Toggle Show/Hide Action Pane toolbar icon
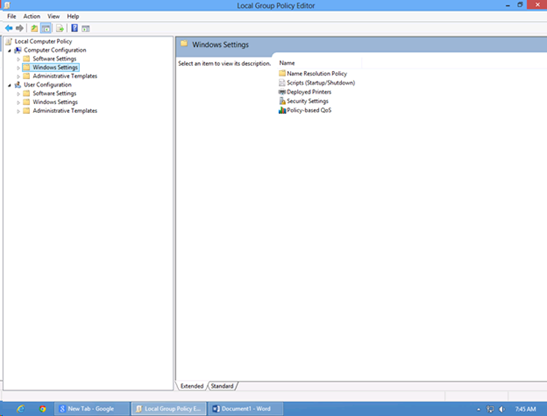The width and height of the screenshot is (547, 416). coord(85,28)
